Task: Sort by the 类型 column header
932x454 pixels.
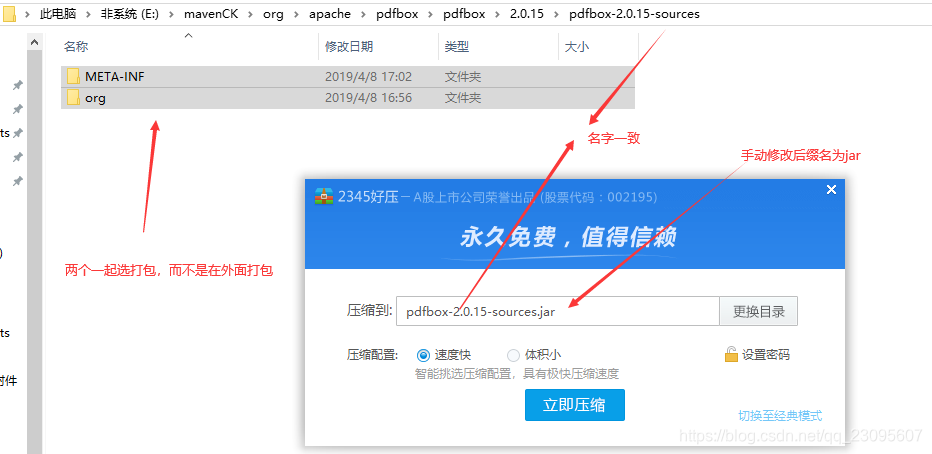Action: tap(456, 47)
